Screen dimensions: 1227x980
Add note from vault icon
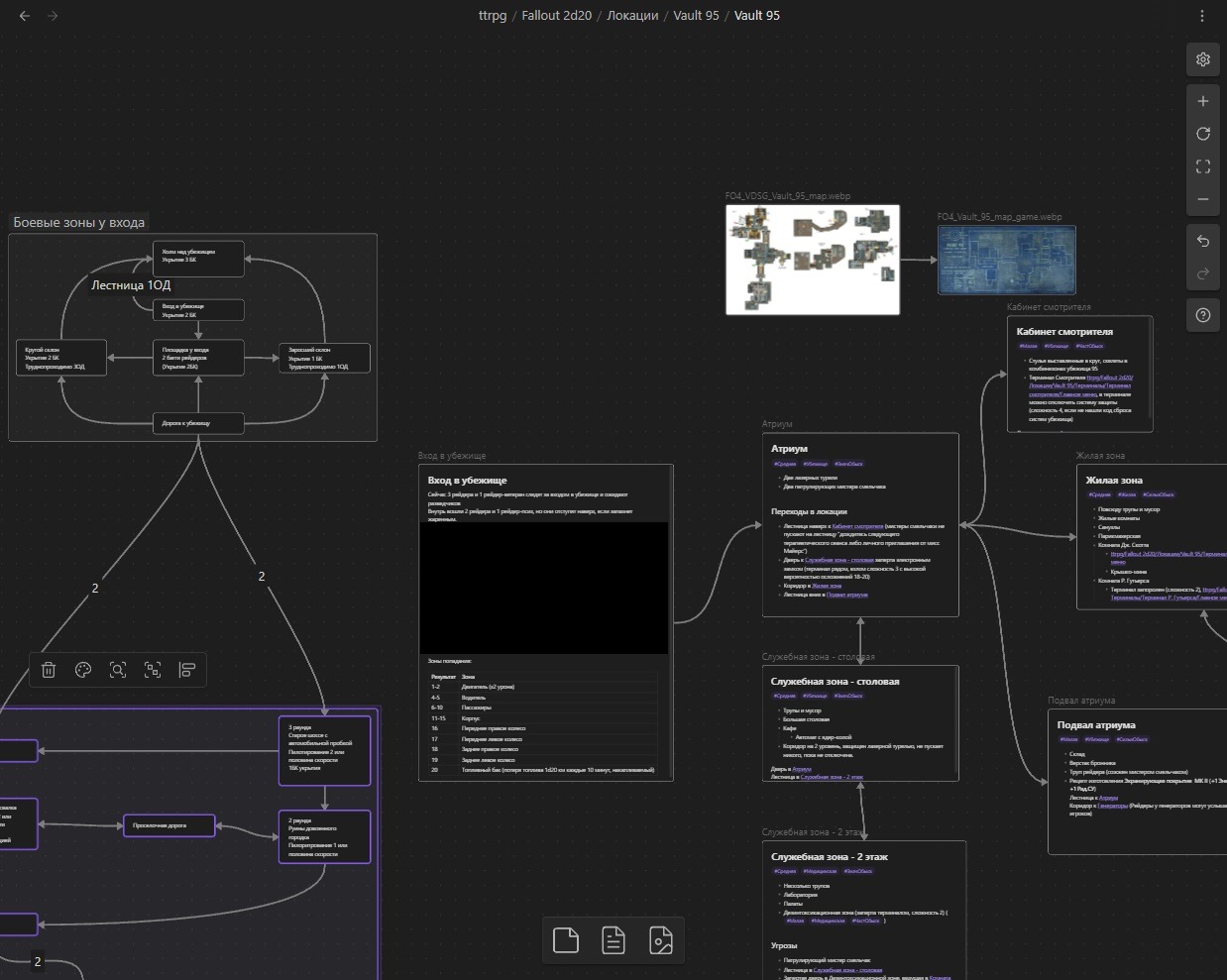coord(613,939)
